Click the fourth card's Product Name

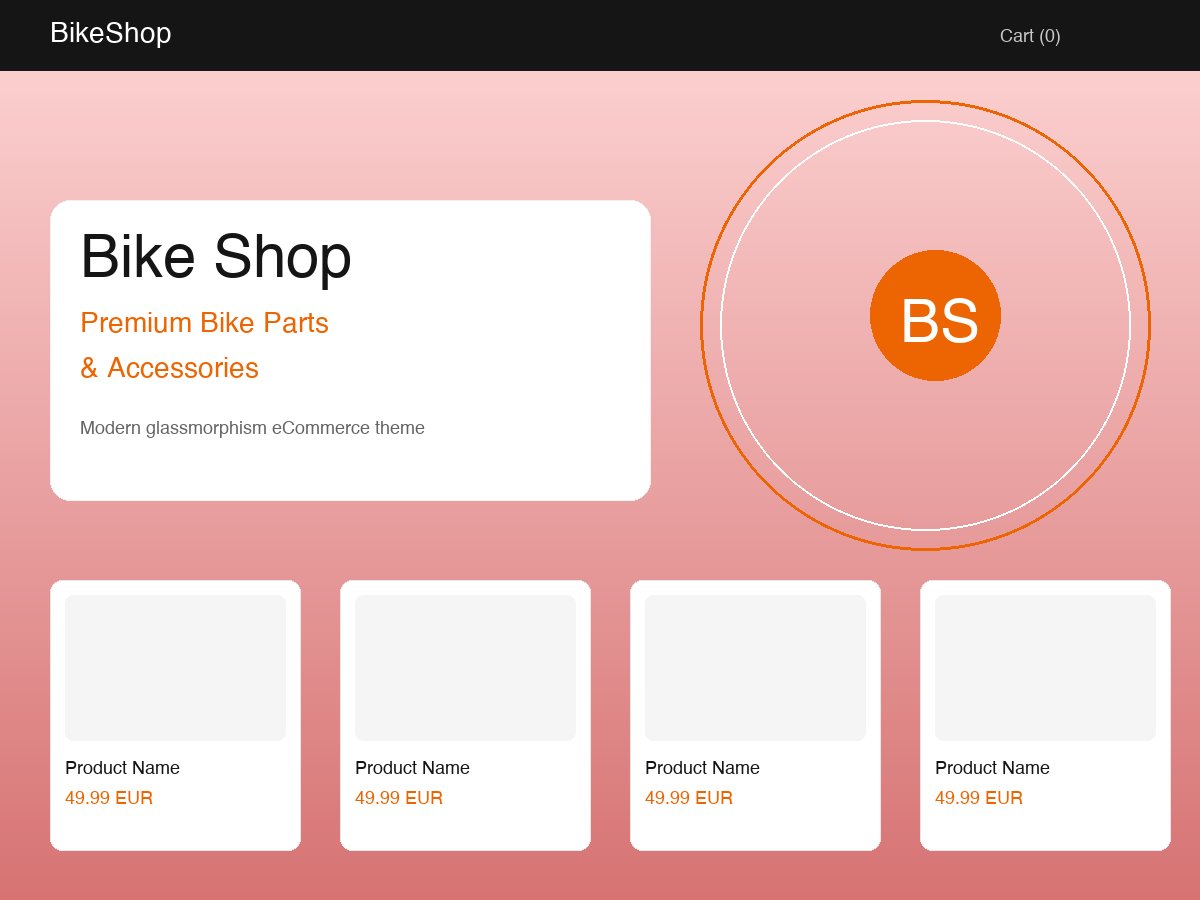(992, 768)
